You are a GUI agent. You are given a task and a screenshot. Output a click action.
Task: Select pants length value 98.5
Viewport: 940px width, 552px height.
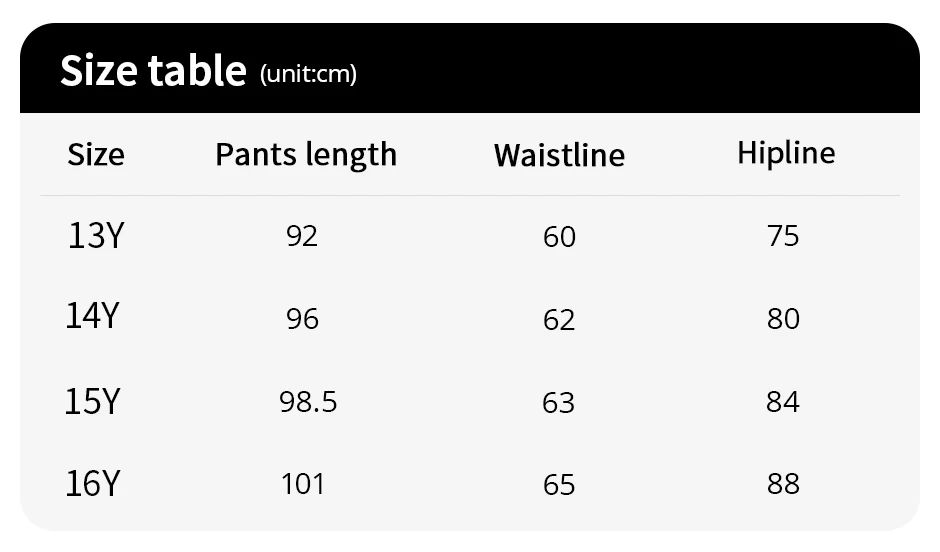308,402
